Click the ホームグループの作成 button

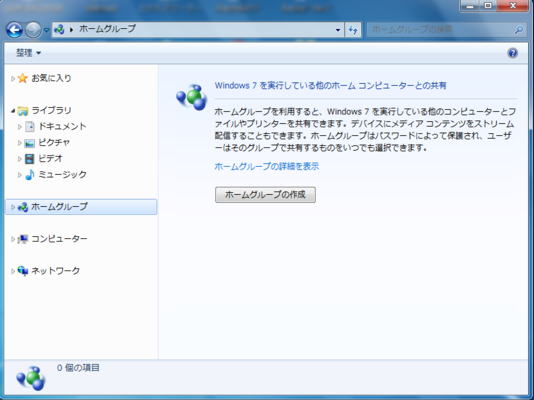tap(265, 195)
